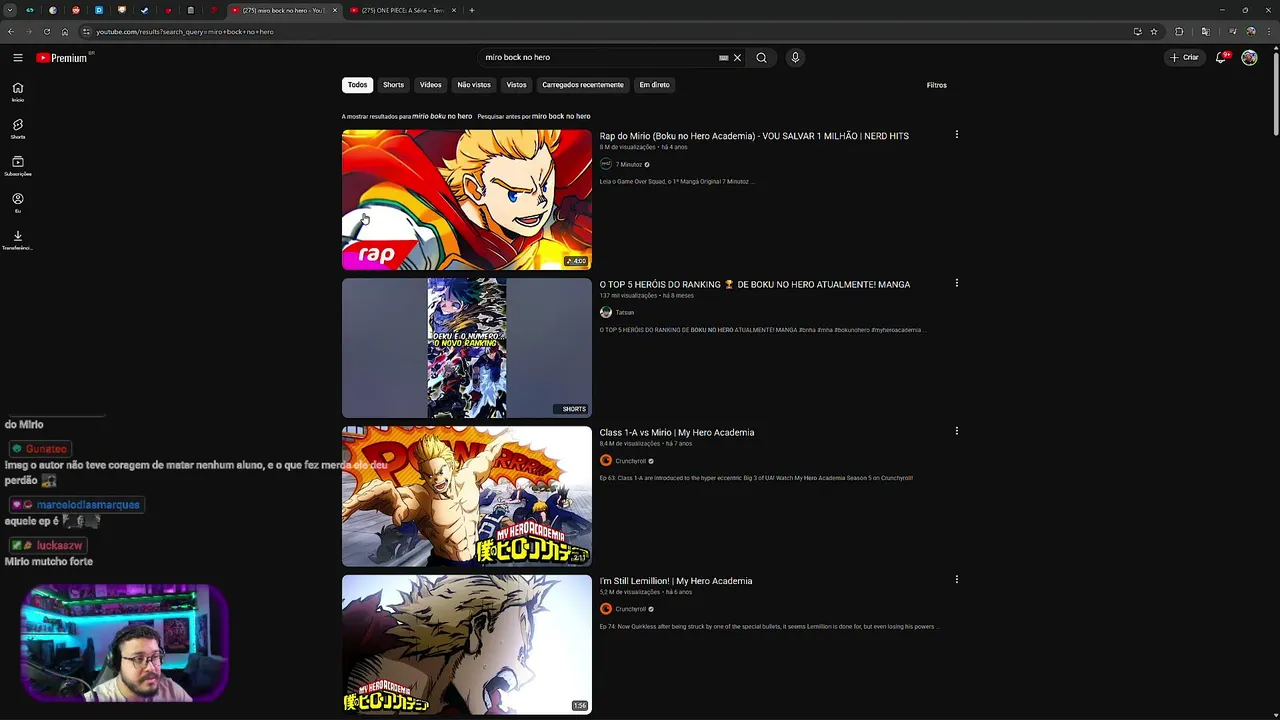This screenshot has width=1280, height=720.
Task: Click 'Ep 63: Class 1-A are introduced' description
Action: coord(756,478)
